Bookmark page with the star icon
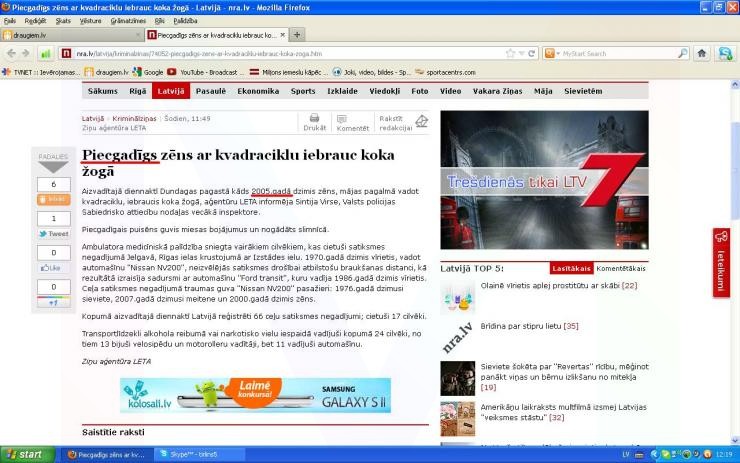This screenshot has width=740, height=463. [x=510, y=53]
